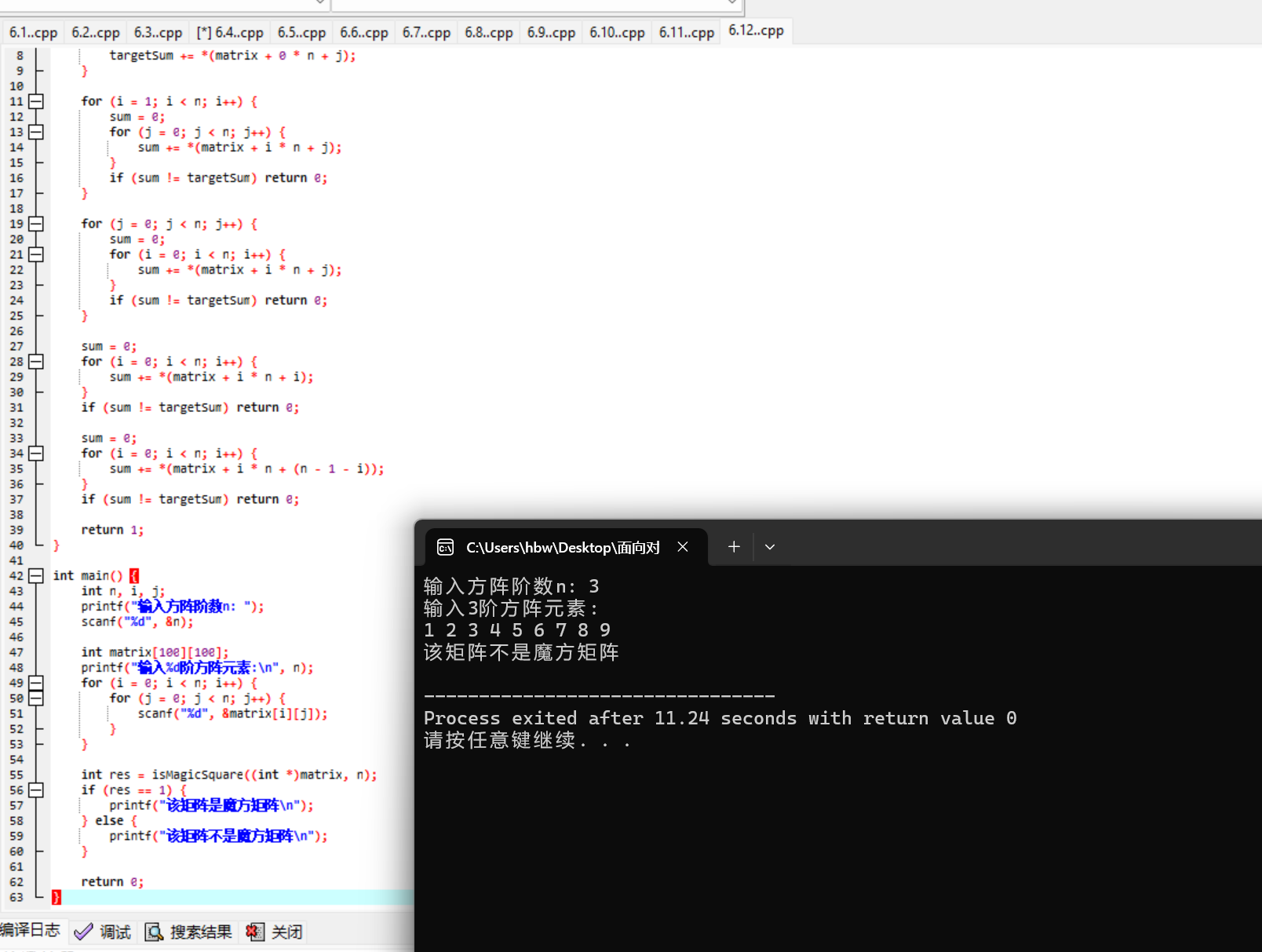Image resolution: width=1262 pixels, height=952 pixels.
Task: Click 'Process exited after 11.24 seconds' line
Action: click(720, 718)
